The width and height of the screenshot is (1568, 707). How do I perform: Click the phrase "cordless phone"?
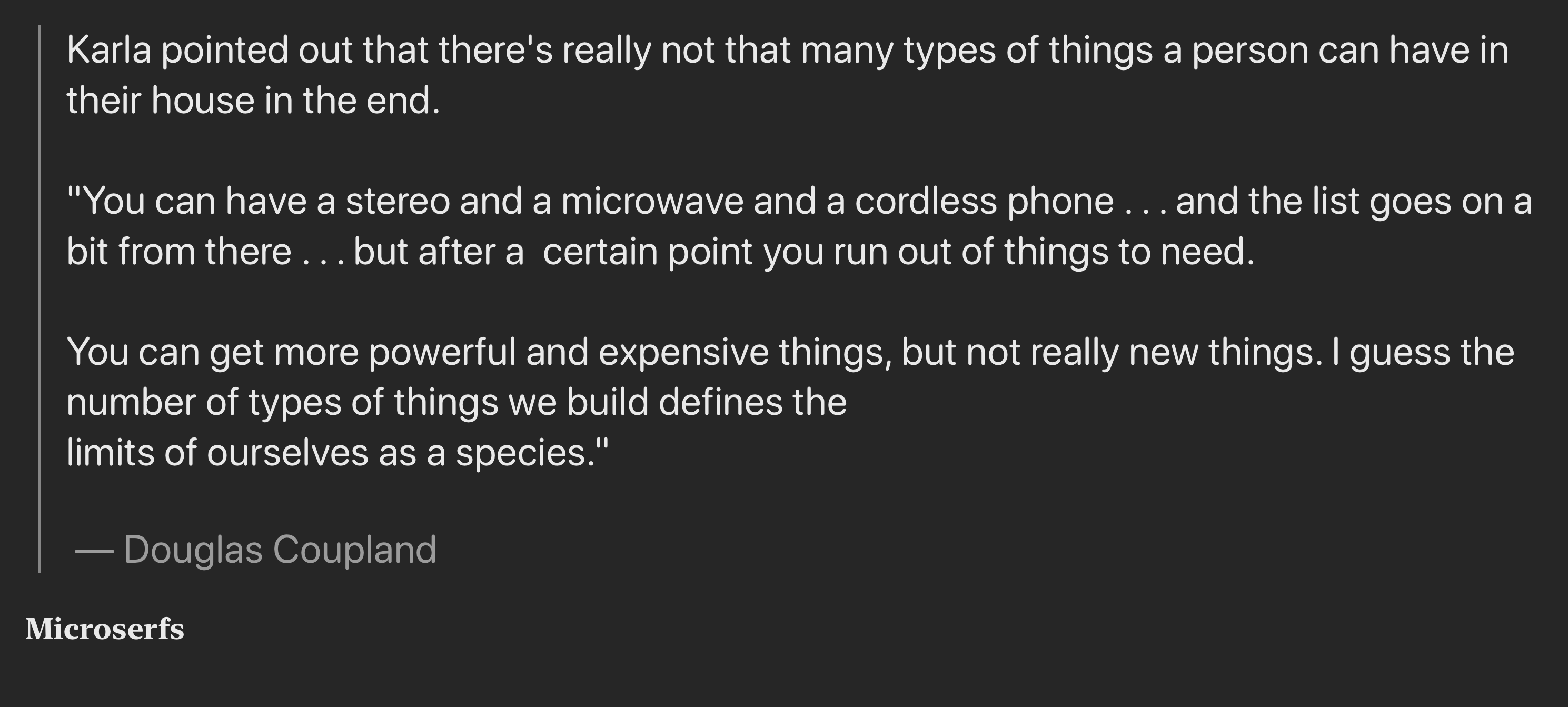coord(984,202)
